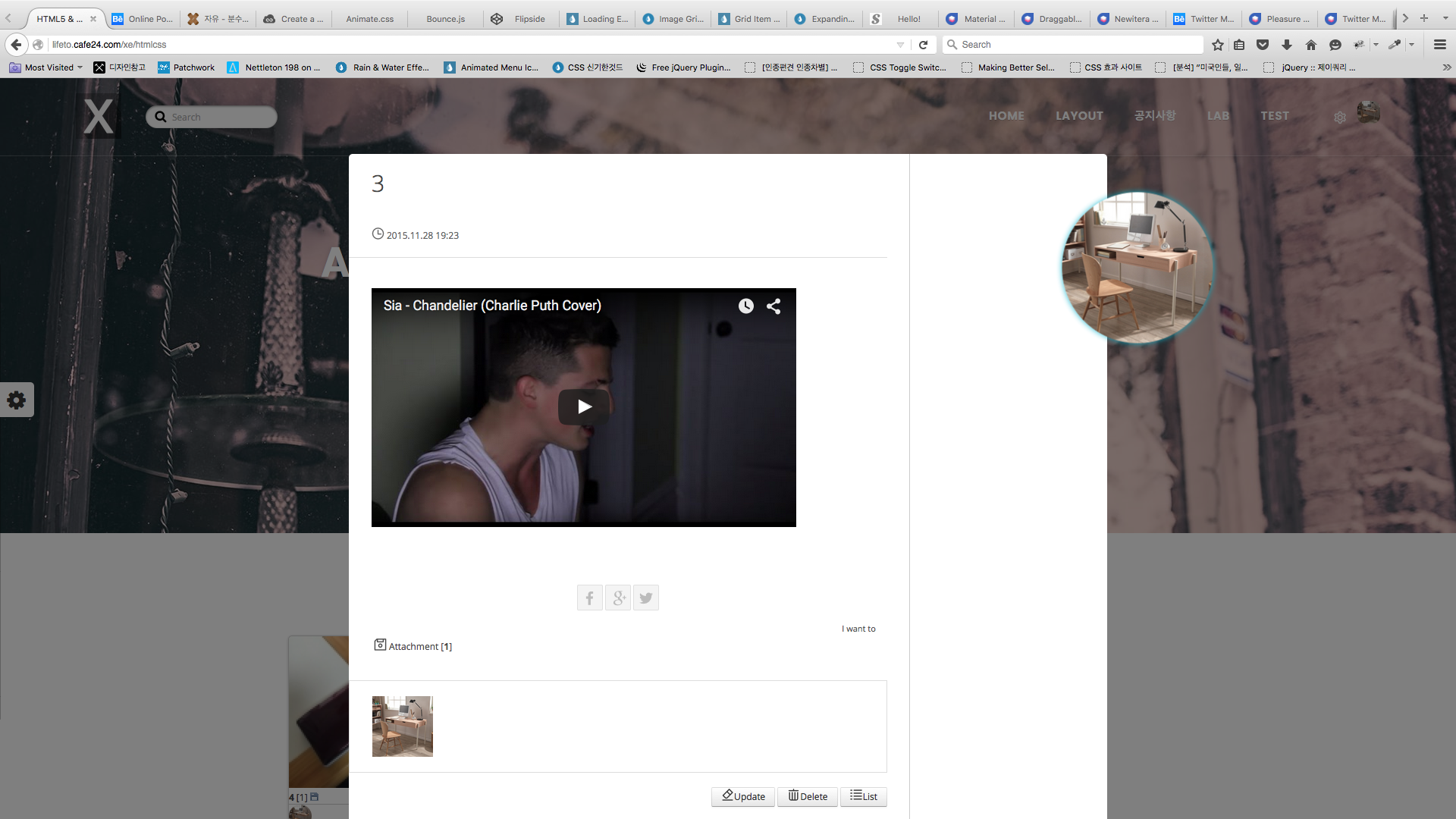Open the 공지사항 menu
The width and height of the screenshot is (1456, 819).
tap(1155, 115)
